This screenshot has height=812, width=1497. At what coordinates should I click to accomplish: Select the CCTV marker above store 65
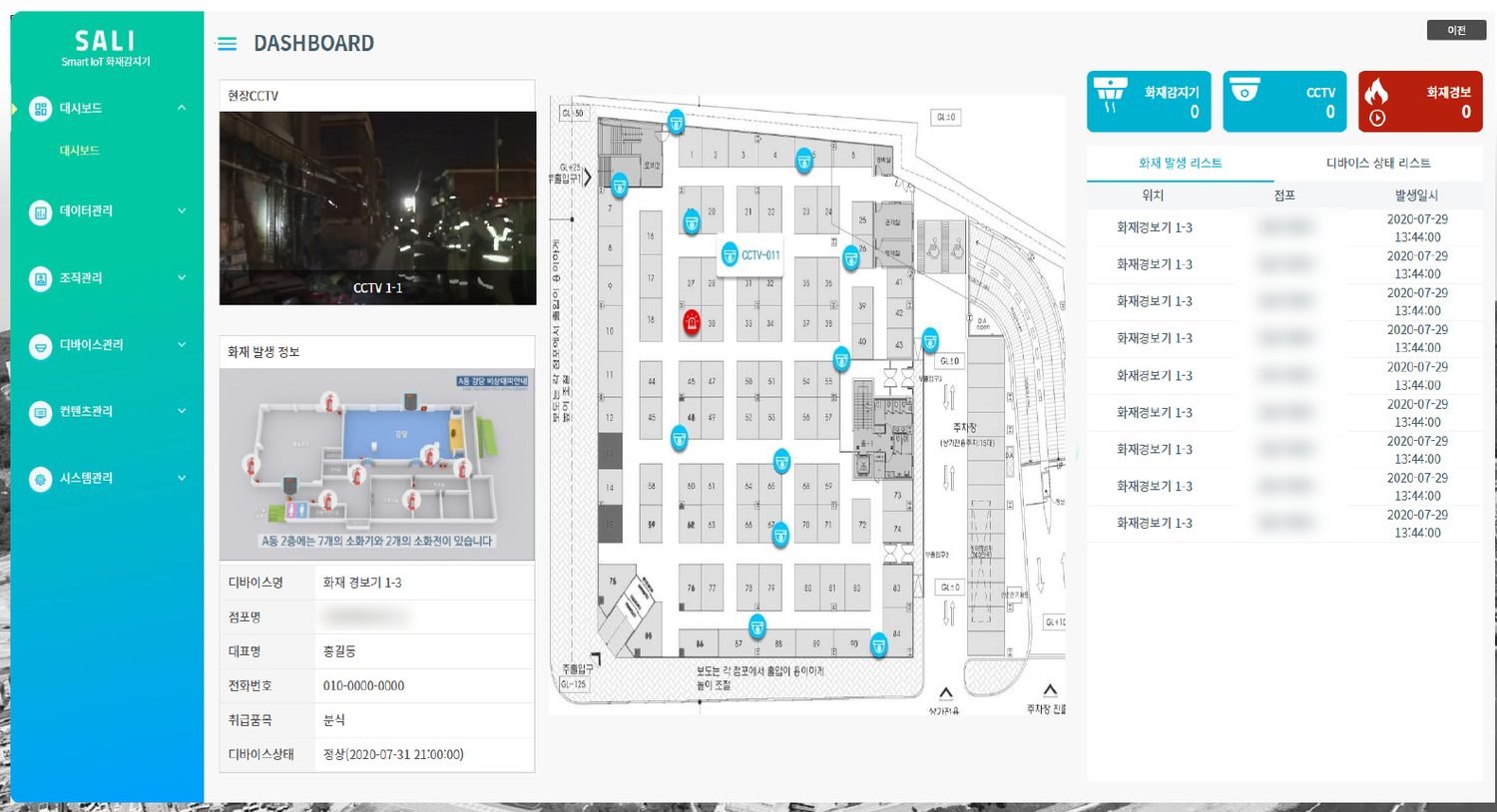click(x=782, y=461)
